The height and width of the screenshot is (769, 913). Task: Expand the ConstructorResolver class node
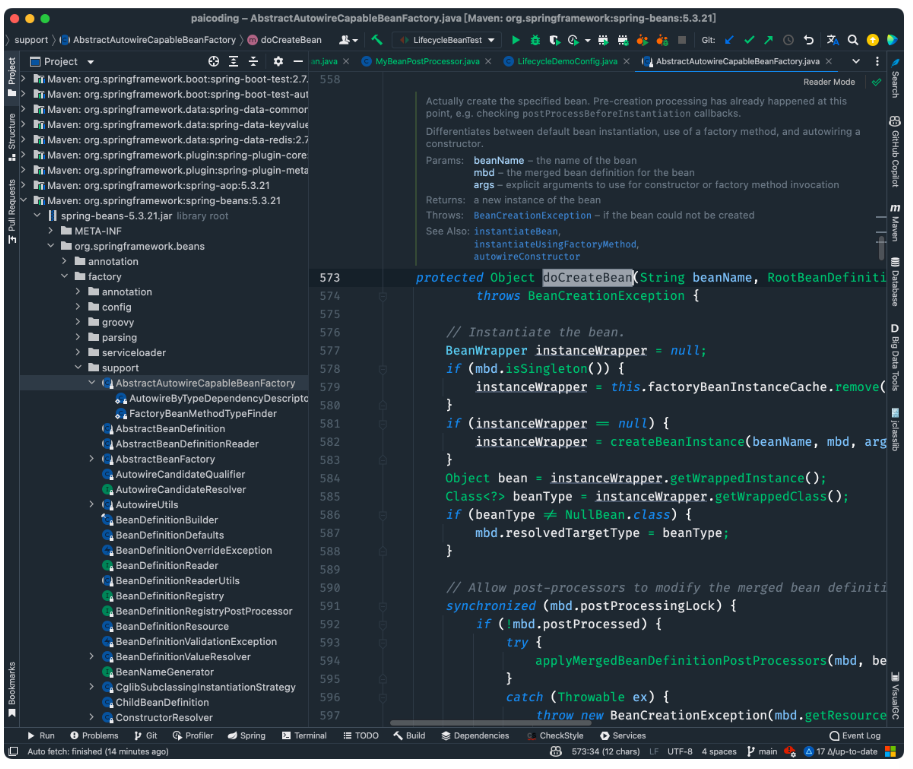tap(91, 717)
